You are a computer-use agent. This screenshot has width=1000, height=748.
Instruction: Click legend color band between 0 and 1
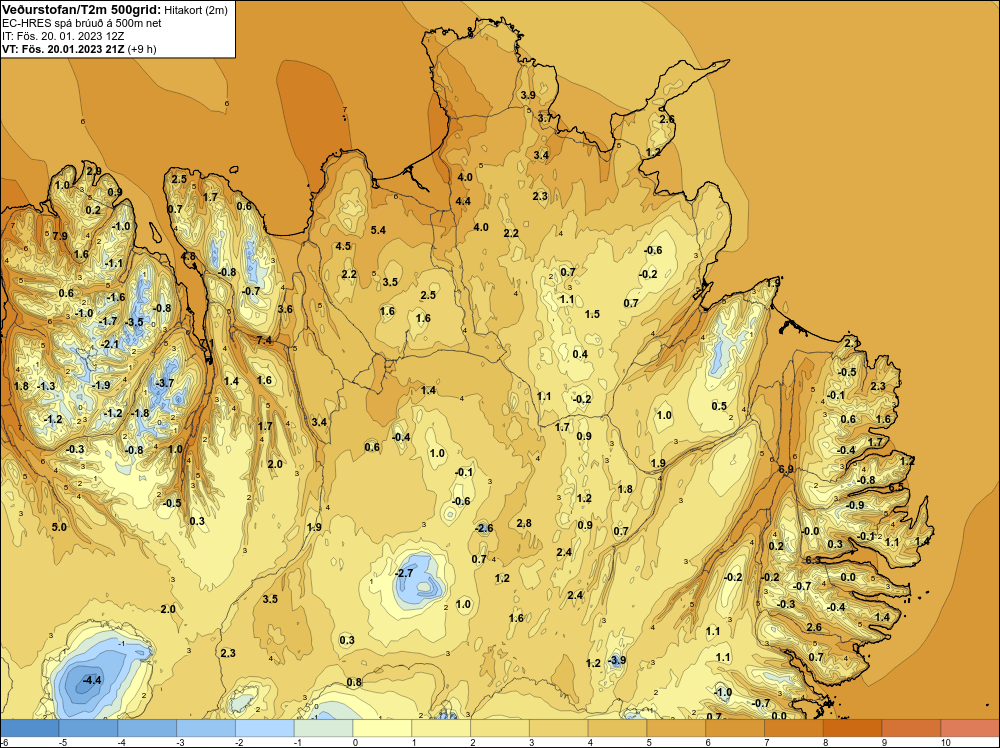pyautogui.click(x=382, y=728)
